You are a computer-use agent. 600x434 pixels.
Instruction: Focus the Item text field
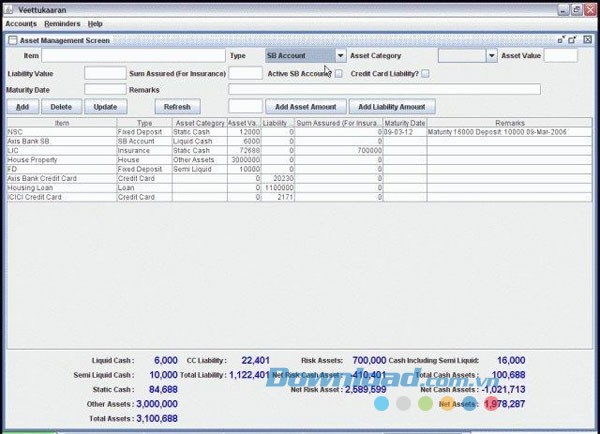[x=133, y=56]
